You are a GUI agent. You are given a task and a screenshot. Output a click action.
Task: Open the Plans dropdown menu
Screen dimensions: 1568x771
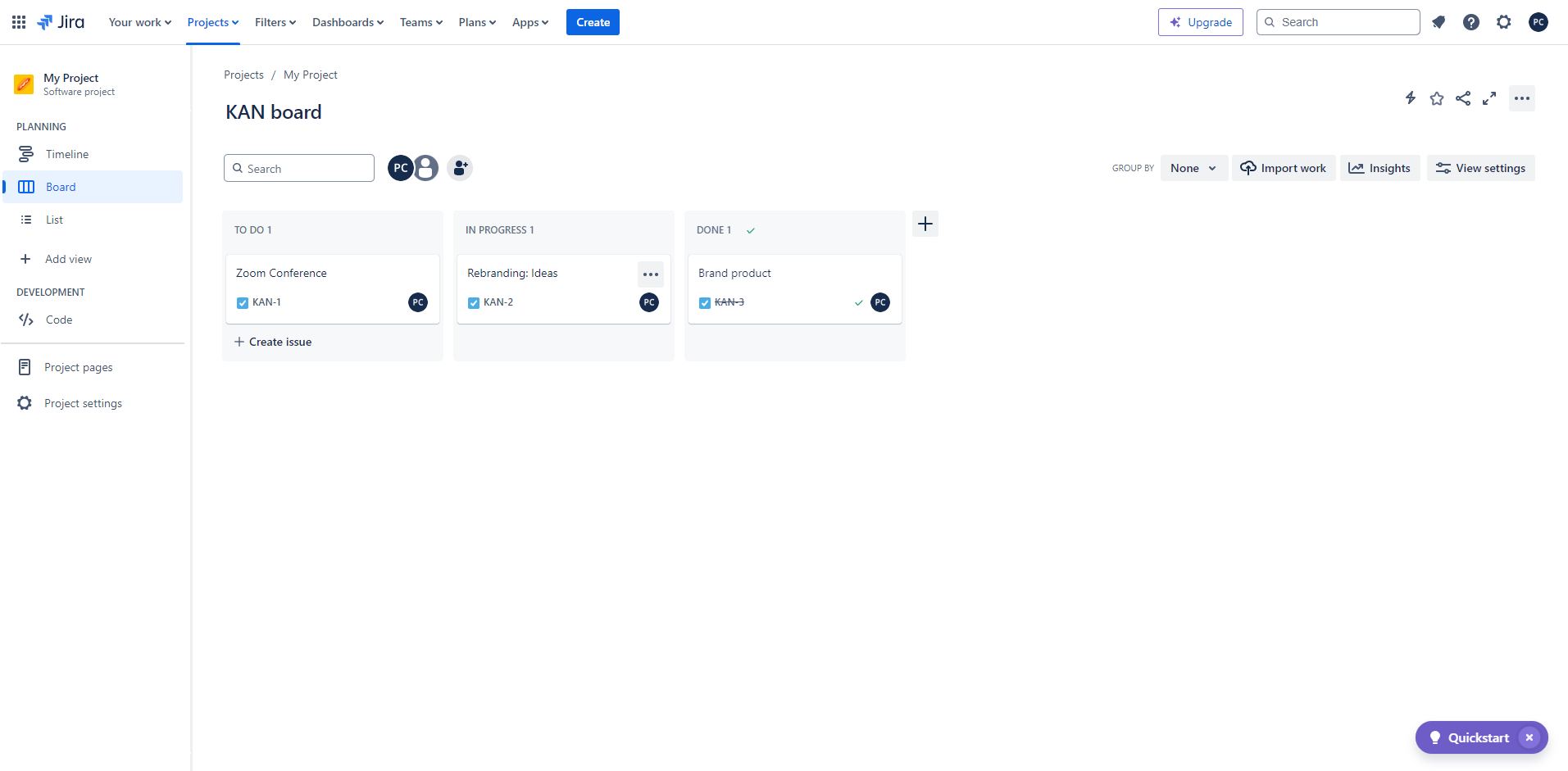(477, 22)
